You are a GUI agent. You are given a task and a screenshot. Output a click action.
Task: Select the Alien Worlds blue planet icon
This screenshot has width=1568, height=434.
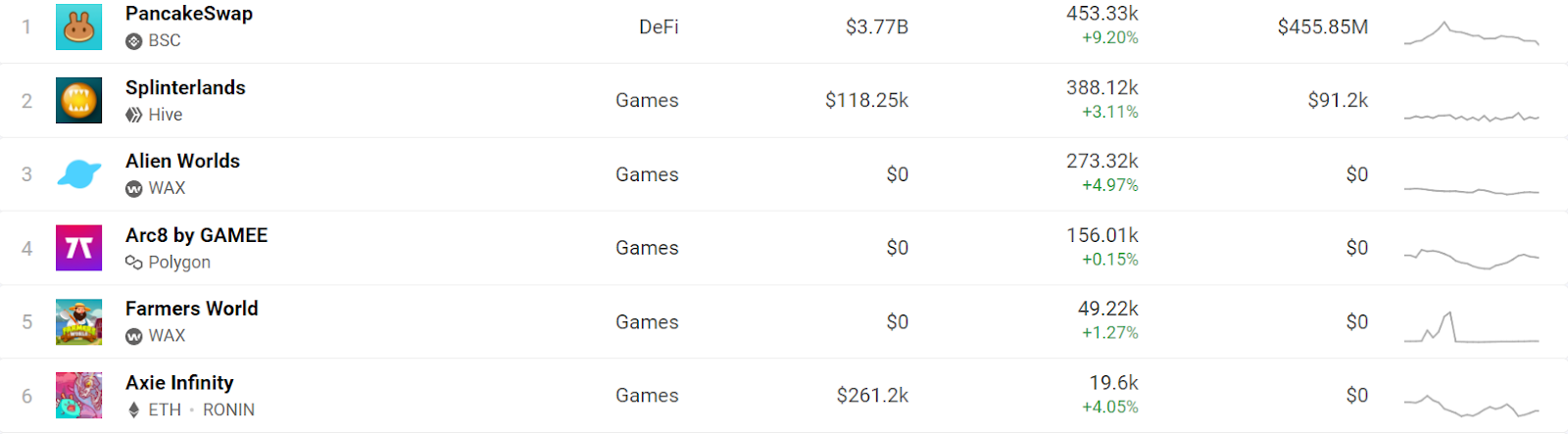point(78,174)
